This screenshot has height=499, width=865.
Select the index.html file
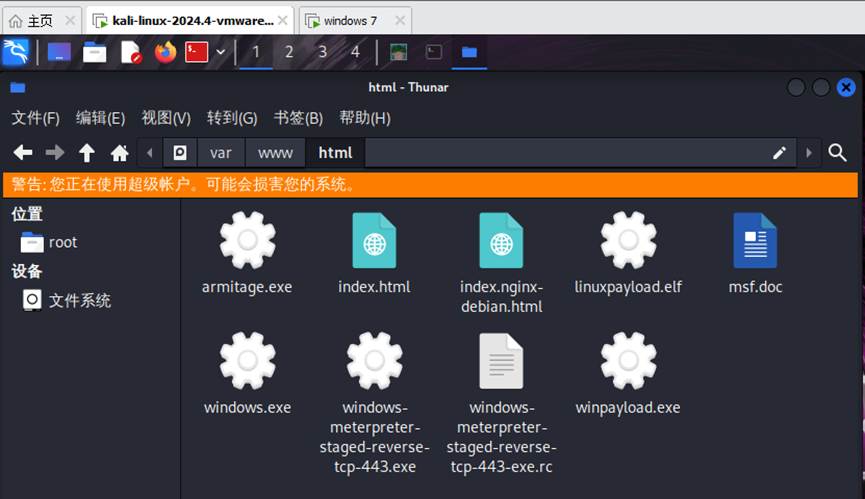(374, 254)
